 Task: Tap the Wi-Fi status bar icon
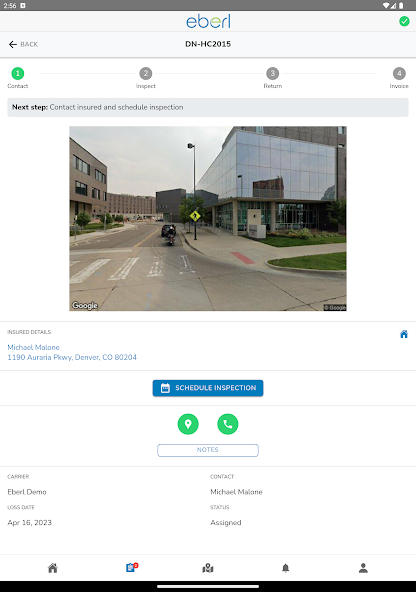click(386, 5)
